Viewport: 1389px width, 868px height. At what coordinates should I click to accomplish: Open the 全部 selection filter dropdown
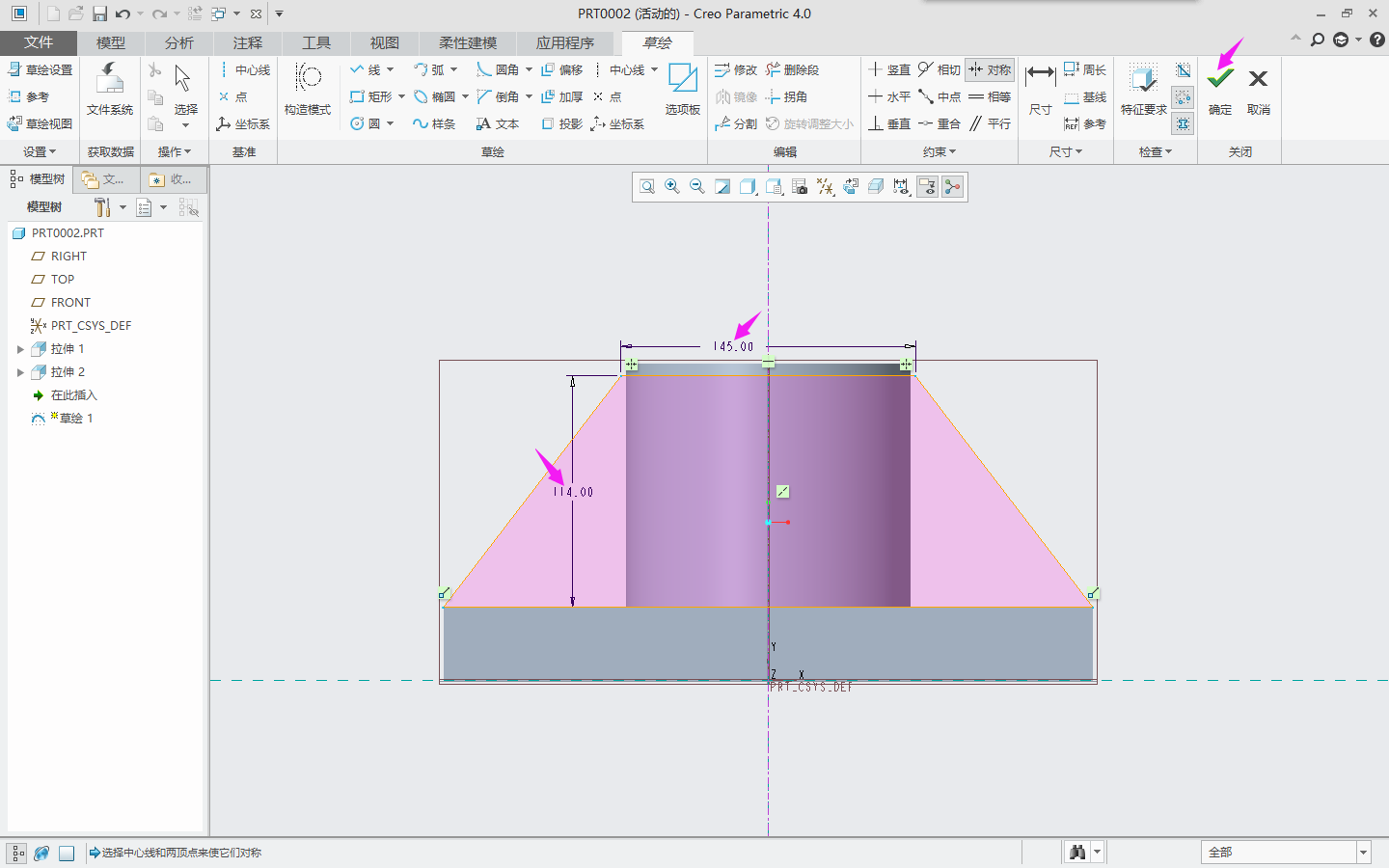tap(1363, 853)
